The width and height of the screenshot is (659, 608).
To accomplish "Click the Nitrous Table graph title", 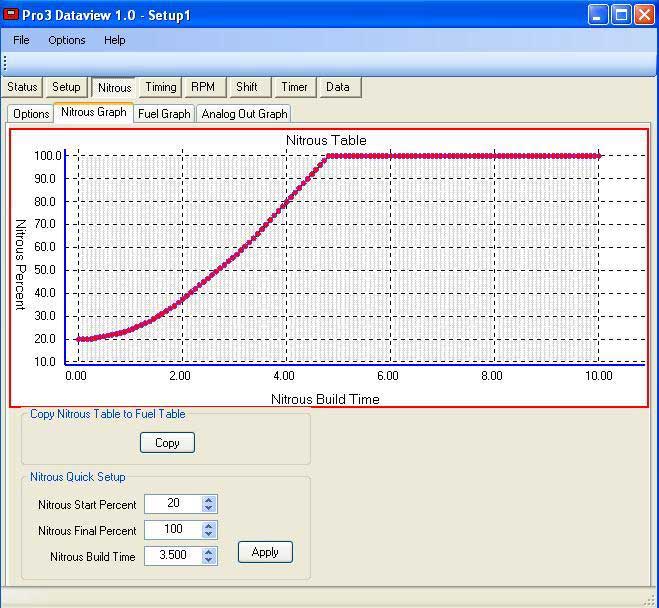I will 326,140.
